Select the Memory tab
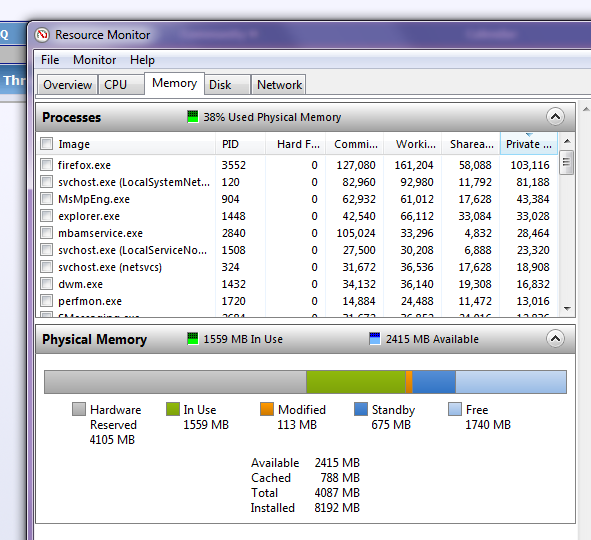The width and height of the screenshot is (591, 540). (x=175, y=83)
